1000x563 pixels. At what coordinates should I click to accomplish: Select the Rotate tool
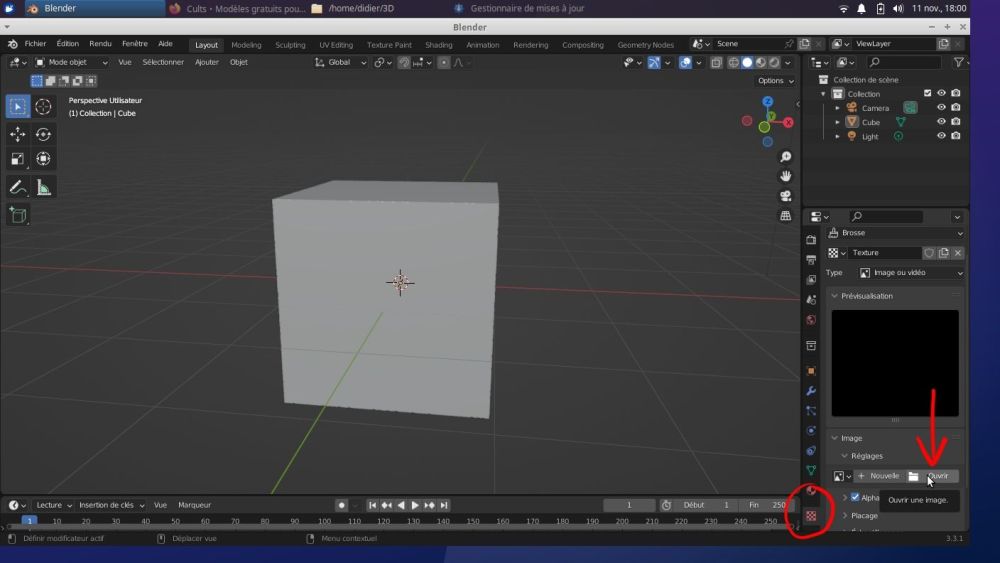click(44, 134)
